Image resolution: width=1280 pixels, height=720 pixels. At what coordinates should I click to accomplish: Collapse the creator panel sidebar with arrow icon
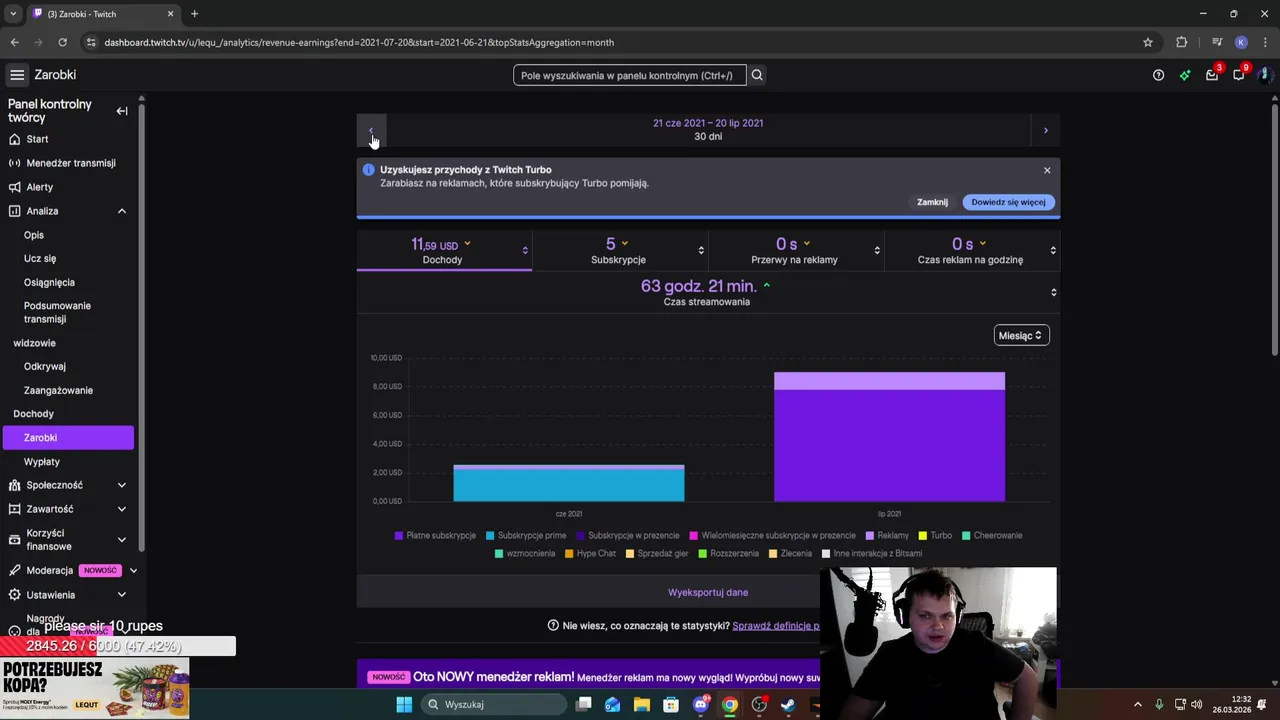pos(122,111)
